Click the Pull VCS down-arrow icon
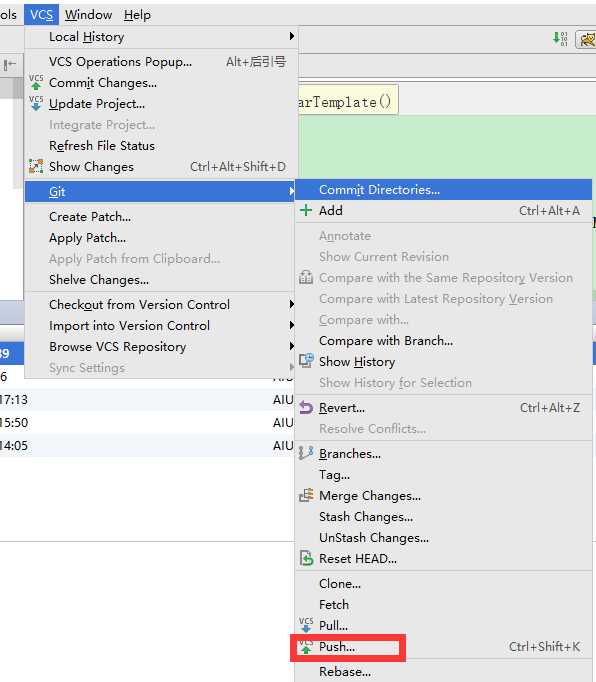Viewport: 596px width, 682px height. pyautogui.click(x=306, y=625)
